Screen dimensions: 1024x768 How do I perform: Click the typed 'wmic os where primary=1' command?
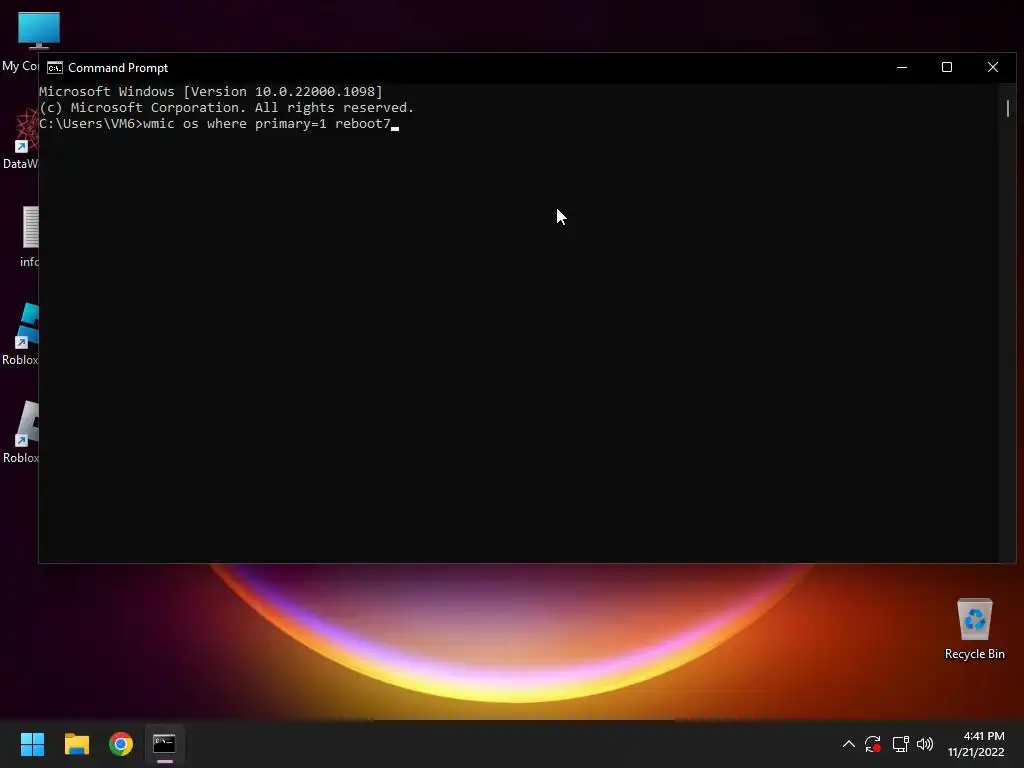coord(234,123)
